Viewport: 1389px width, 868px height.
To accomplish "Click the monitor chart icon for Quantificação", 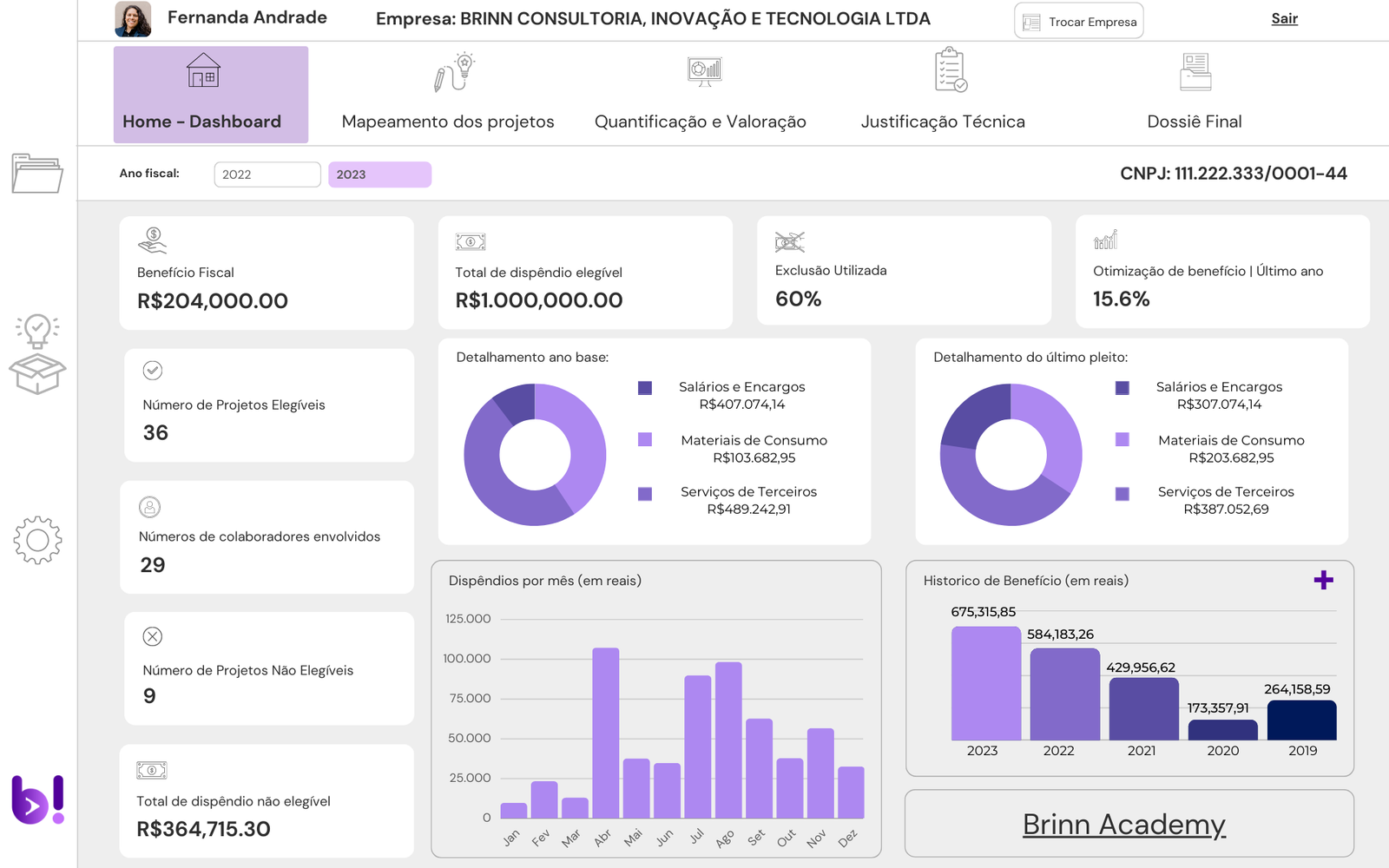I will point(704,71).
